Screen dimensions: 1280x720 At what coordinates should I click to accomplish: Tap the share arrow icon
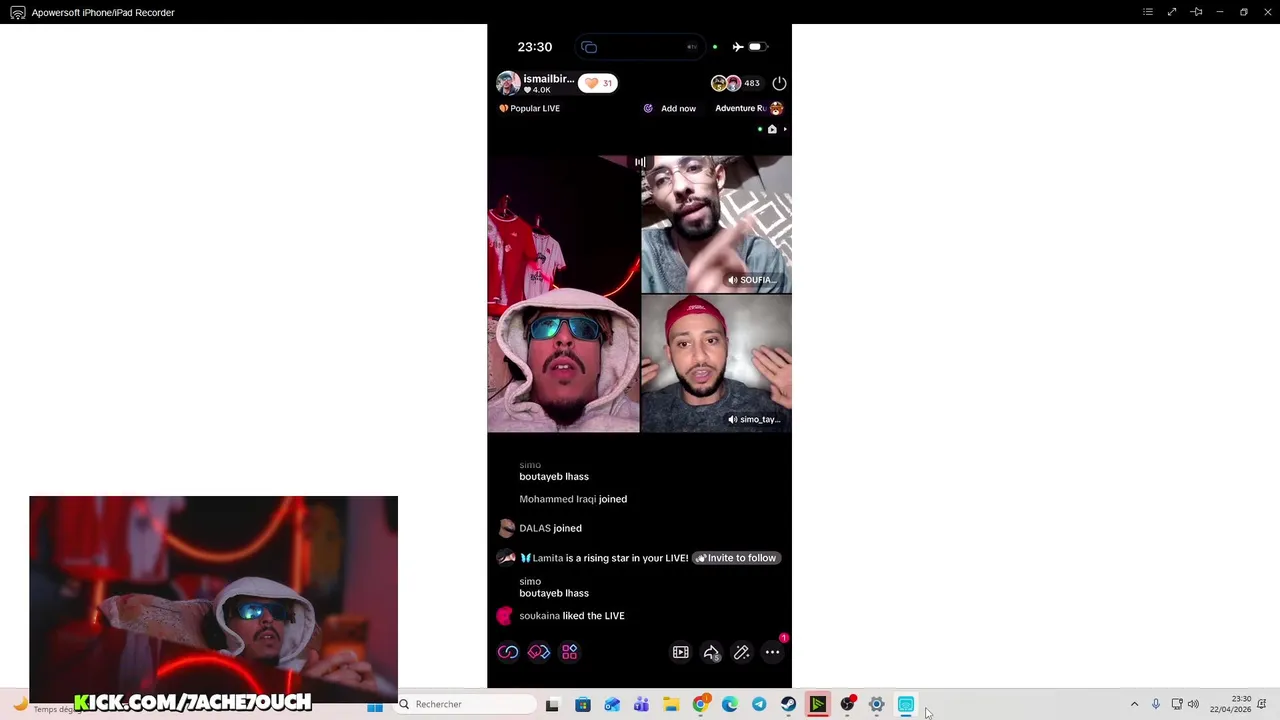(711, 652)
